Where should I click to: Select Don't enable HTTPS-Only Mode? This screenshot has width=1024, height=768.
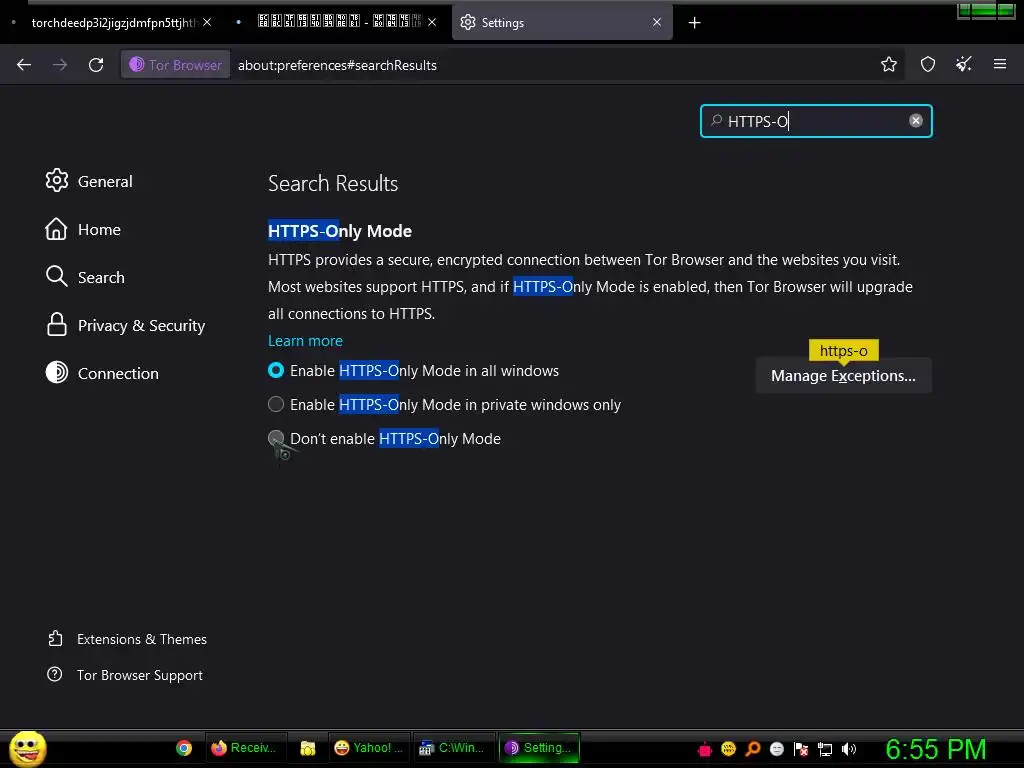276,438
